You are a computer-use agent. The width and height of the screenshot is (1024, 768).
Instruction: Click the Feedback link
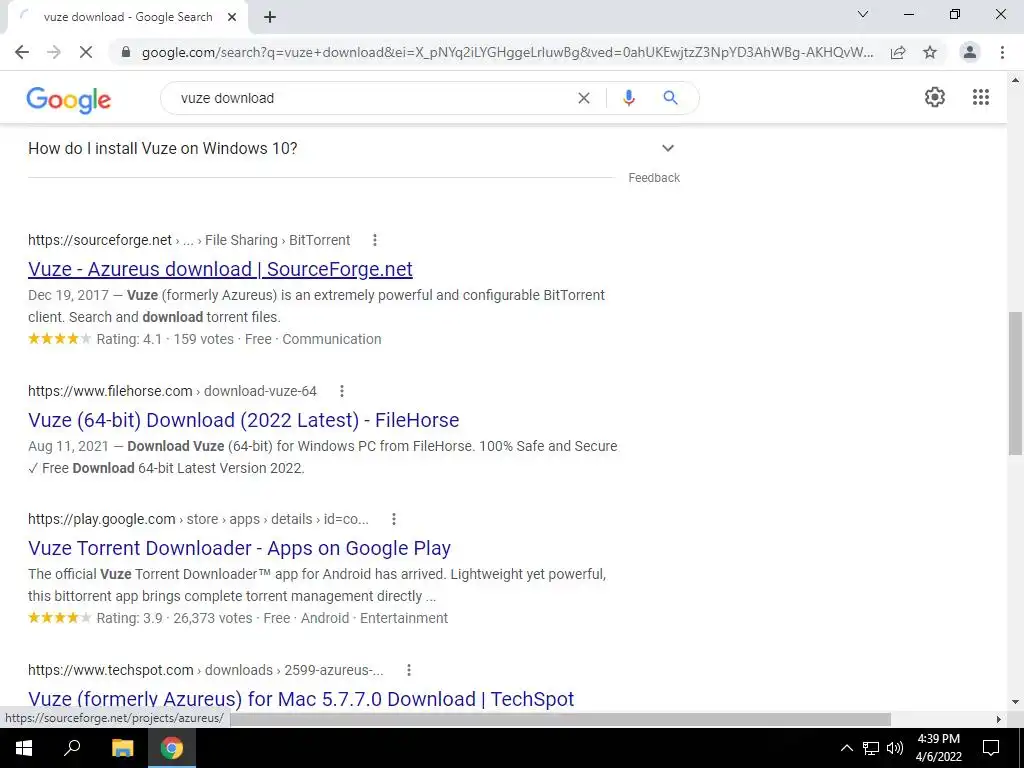(x=654, y=178)
